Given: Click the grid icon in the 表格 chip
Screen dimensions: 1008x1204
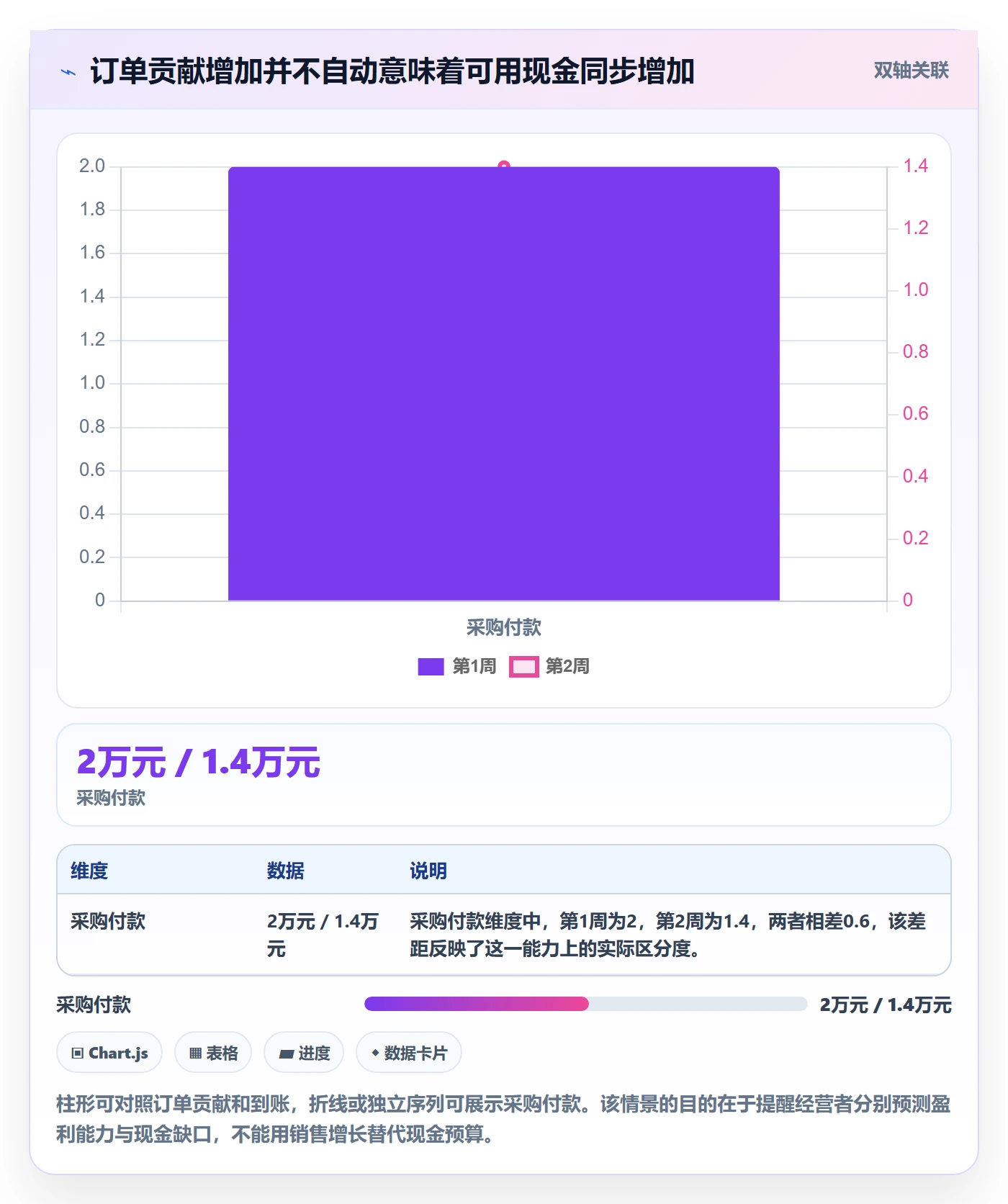Looking at the screenshot, I should [x=195, y=1053].
